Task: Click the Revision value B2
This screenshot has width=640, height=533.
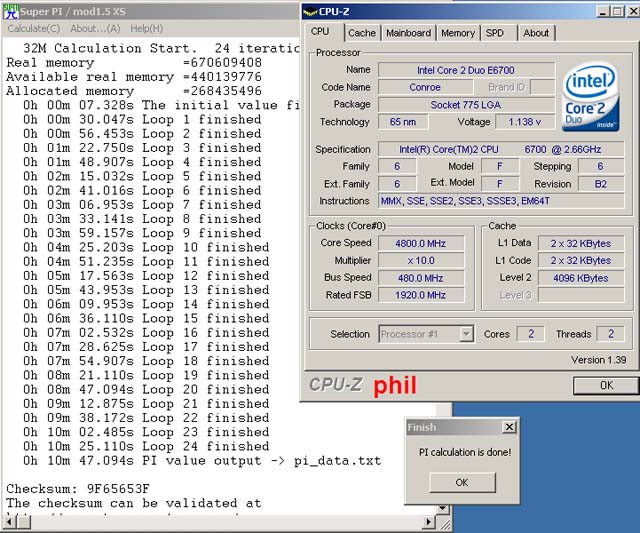Action: coord(601,184)
